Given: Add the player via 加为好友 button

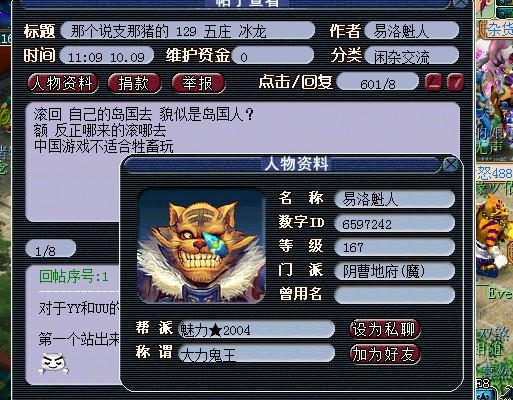Looking at the screenshot, I should coord(385,354).
